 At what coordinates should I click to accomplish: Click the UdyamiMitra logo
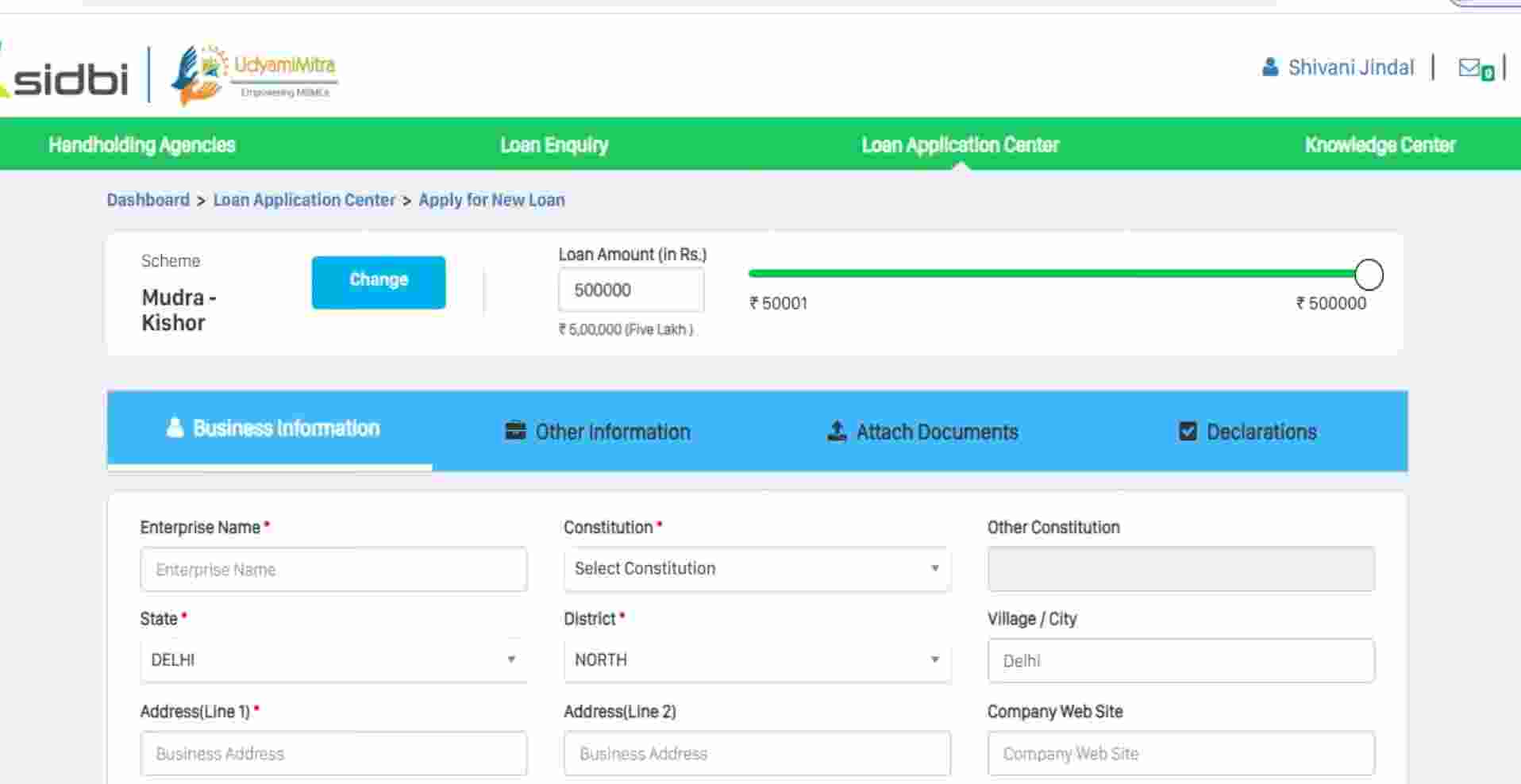254,75
